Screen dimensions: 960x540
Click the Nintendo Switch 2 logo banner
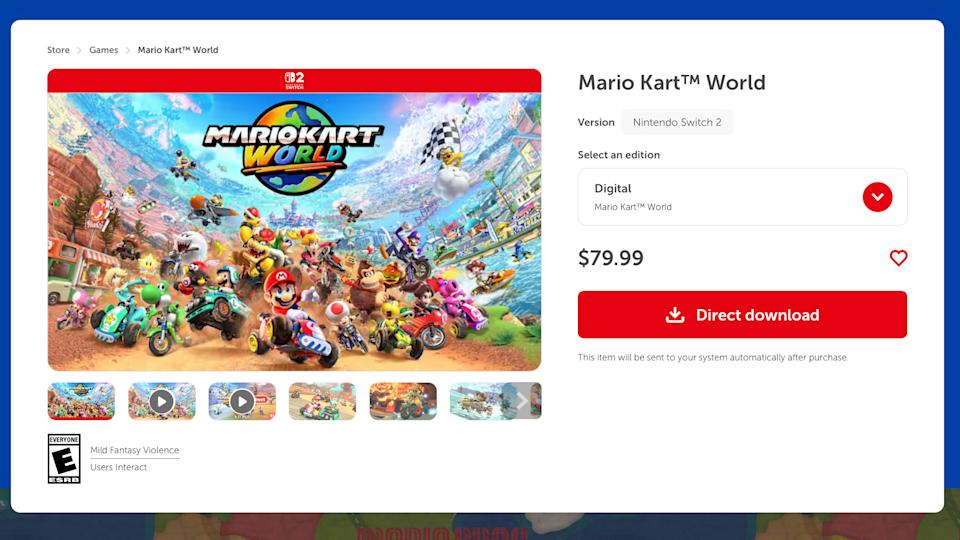click(294, 81)
